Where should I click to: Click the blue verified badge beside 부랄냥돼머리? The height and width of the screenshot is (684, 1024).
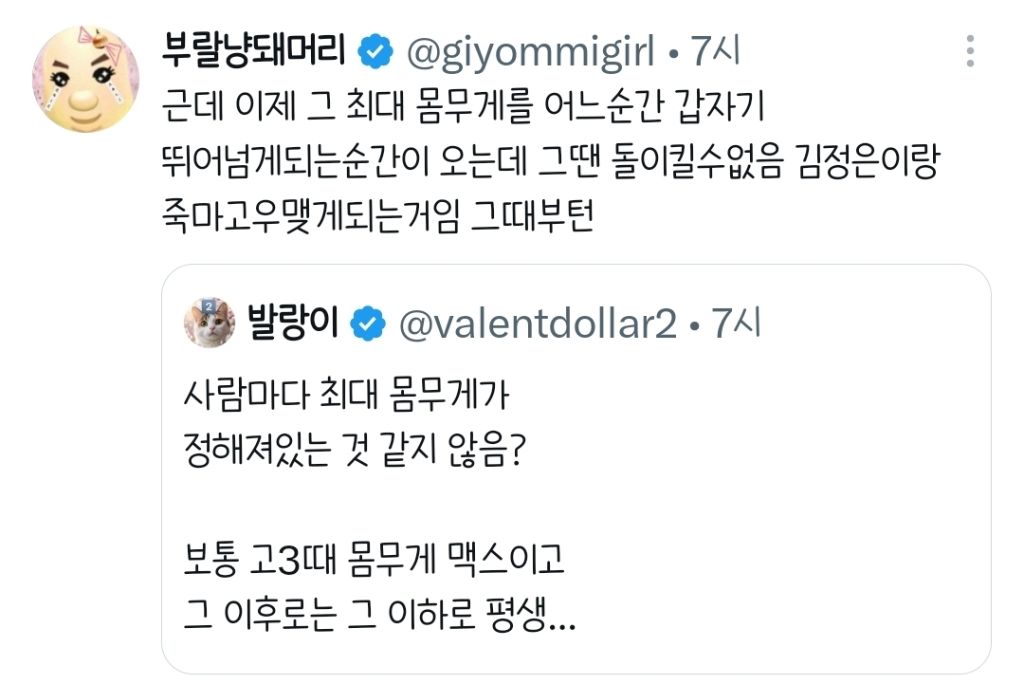click(x=374, y=52)
